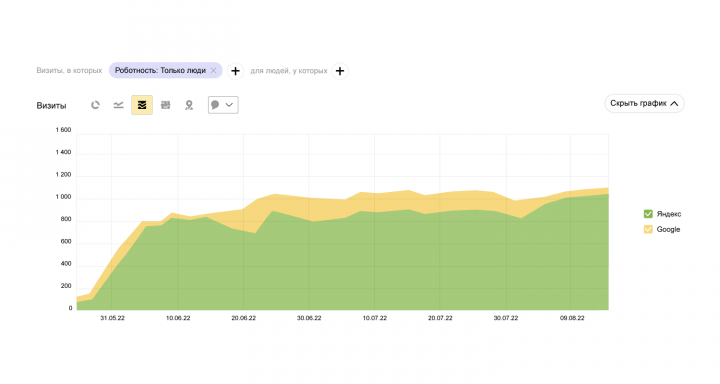Remove the Роботность: Только люди filter

click(x=214, y=70)
